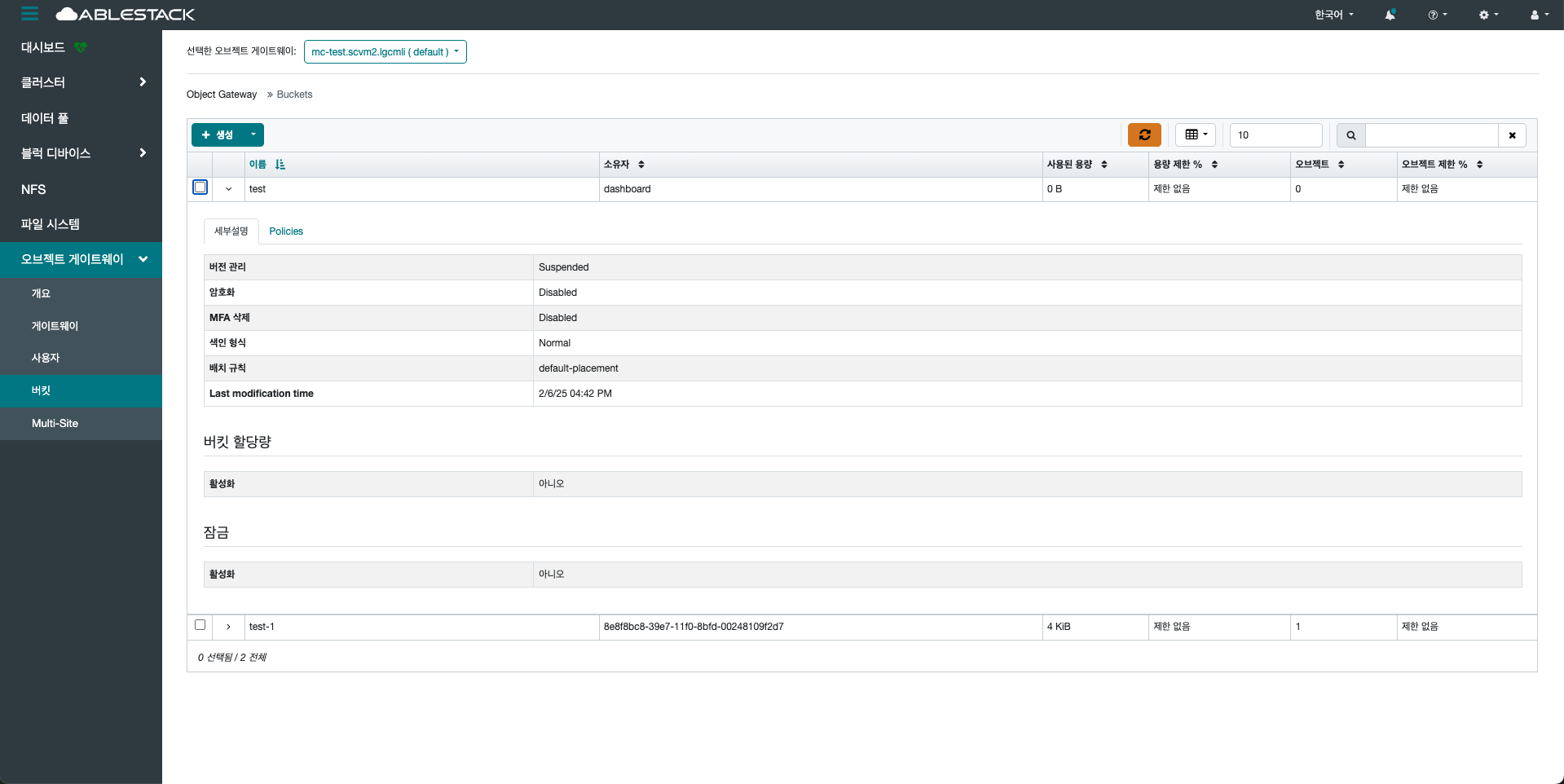Click the 생성 create bucket button
1564x784 pixels.
218,134
